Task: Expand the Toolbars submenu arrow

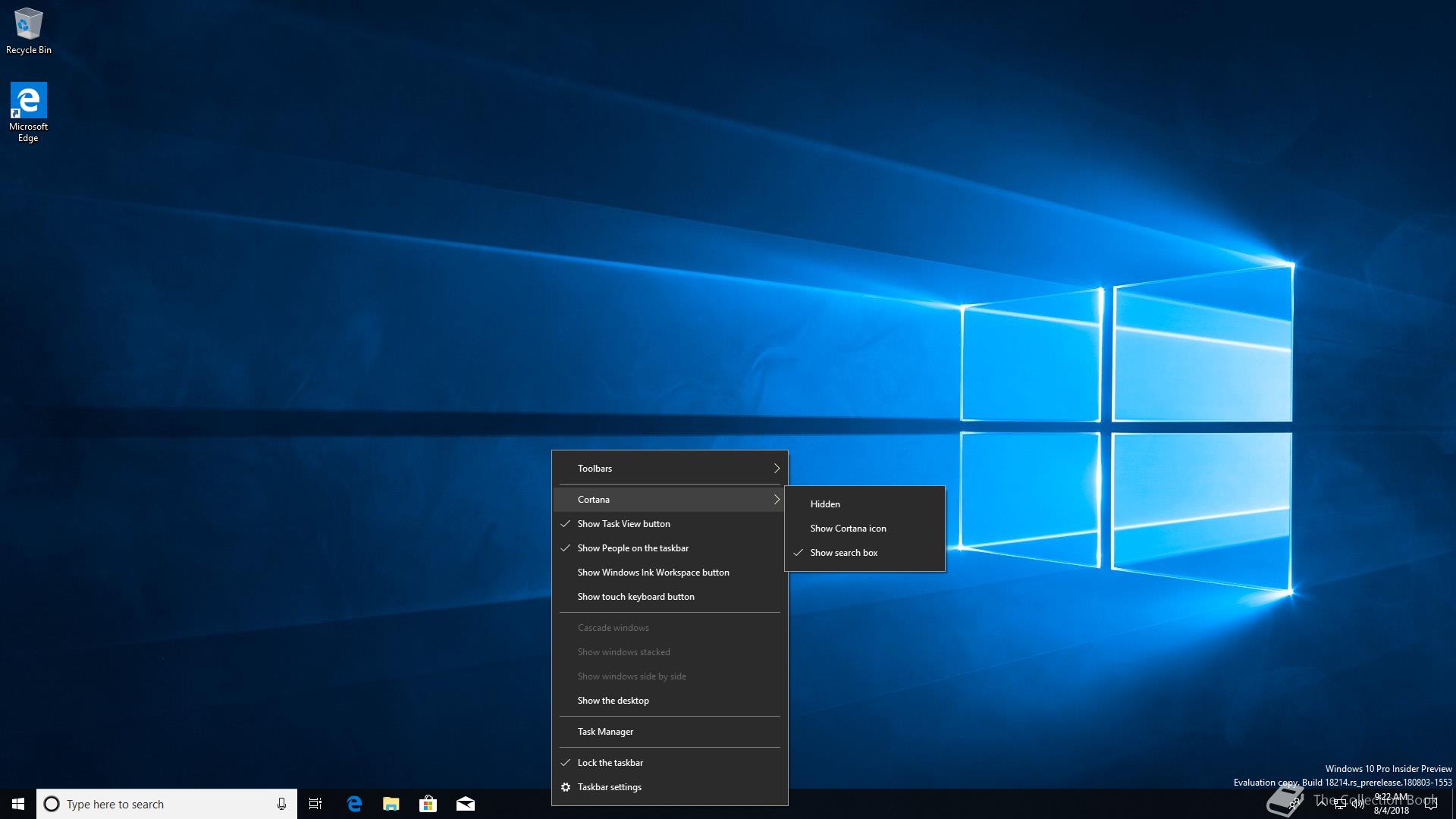Action: [x=776, y=469]
